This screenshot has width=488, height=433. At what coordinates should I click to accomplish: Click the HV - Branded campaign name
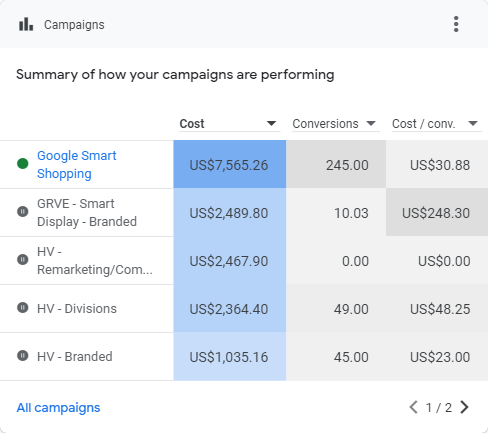[x=75, y=357]
